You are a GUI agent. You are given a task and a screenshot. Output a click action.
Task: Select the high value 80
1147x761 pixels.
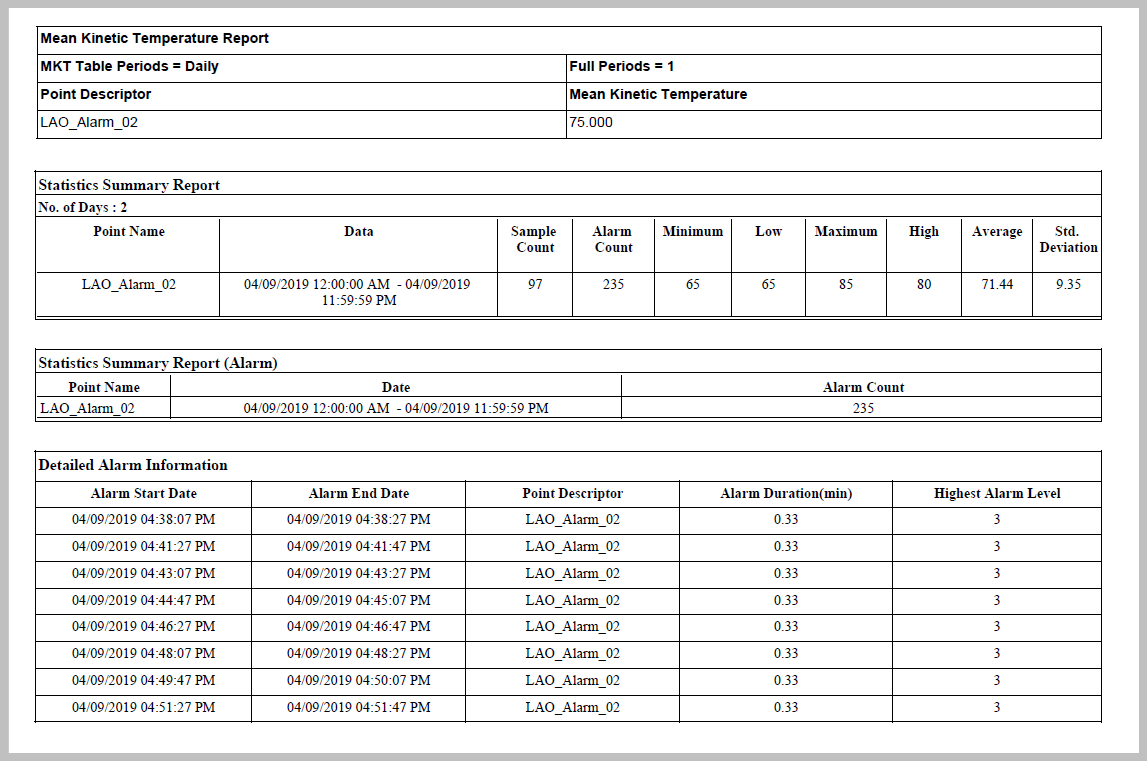[x=924, y=285]
